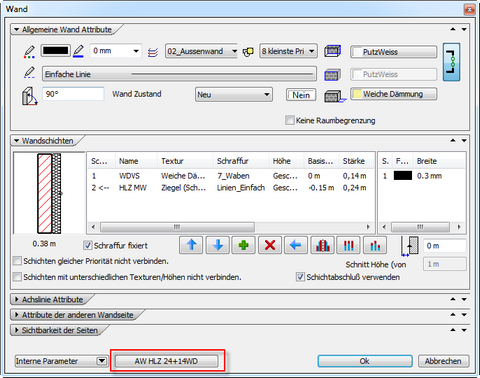Click the Weiche Dämmung texture button
The height and width of the screenshot is (378, 480).
[x=393, y=94]
